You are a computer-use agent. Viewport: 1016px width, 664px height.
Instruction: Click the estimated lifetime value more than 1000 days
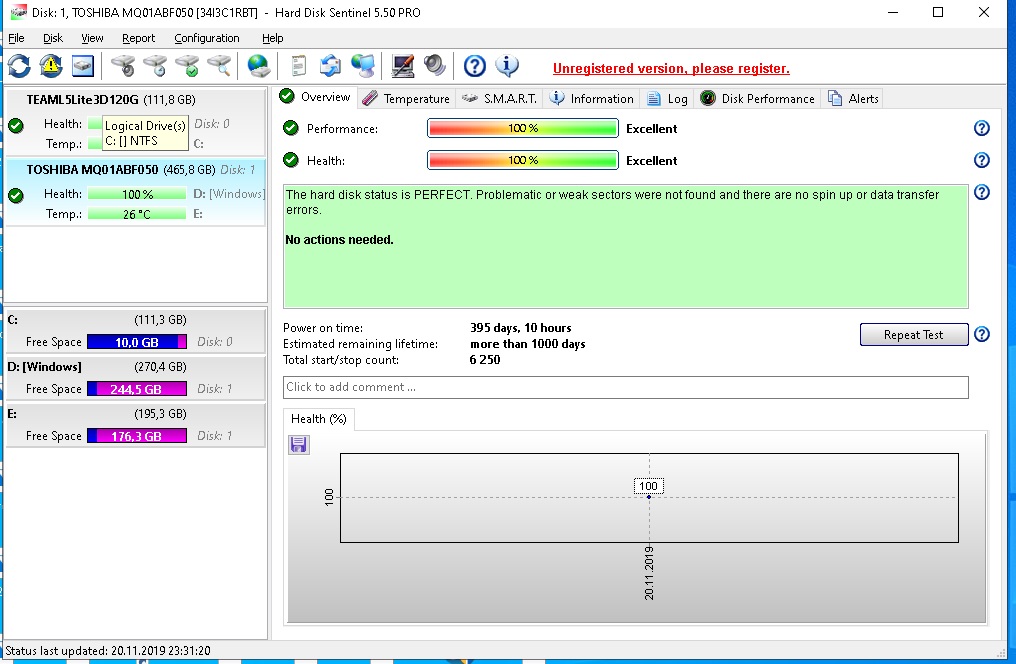(527, 344)
